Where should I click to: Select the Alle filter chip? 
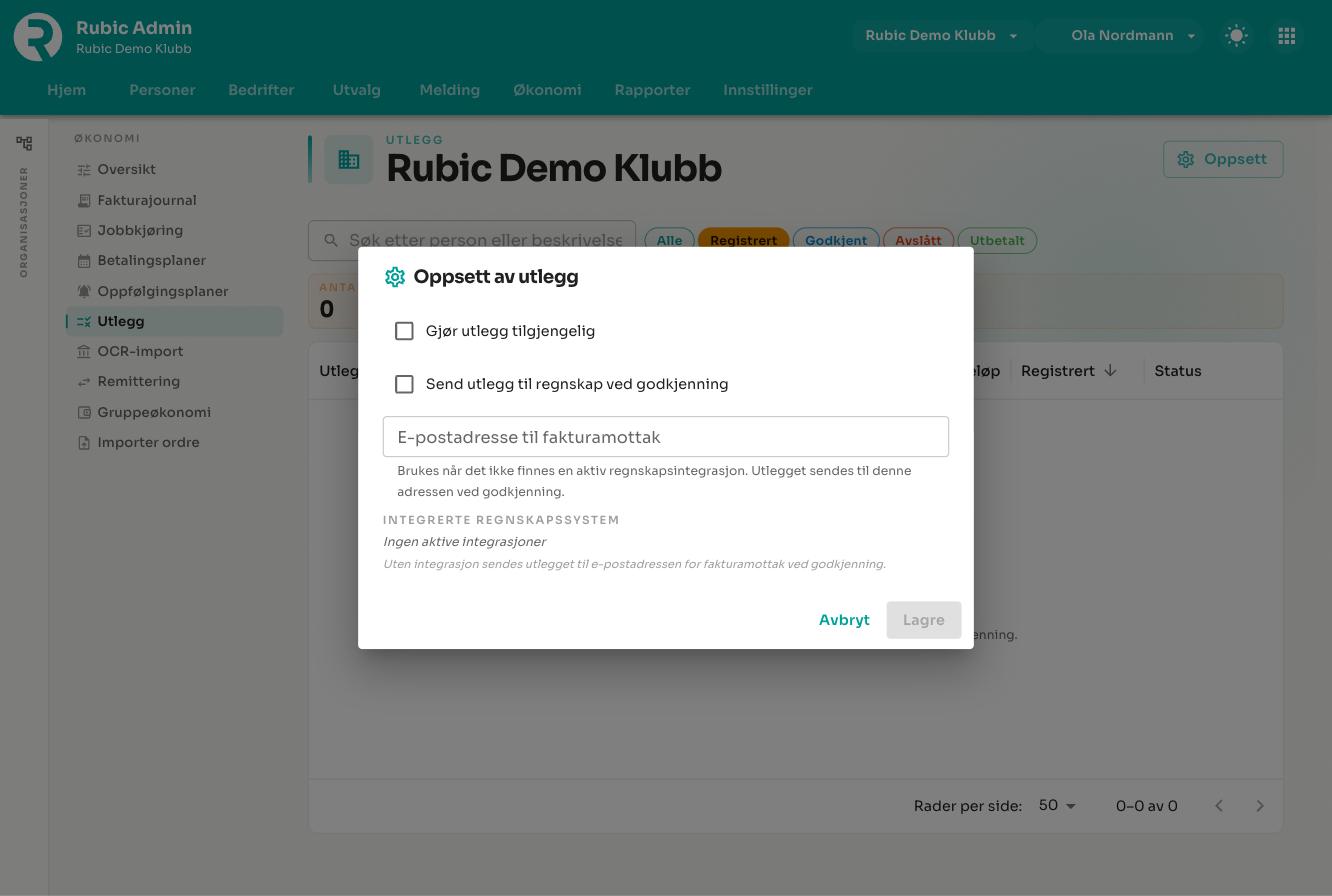click(669, 240)
